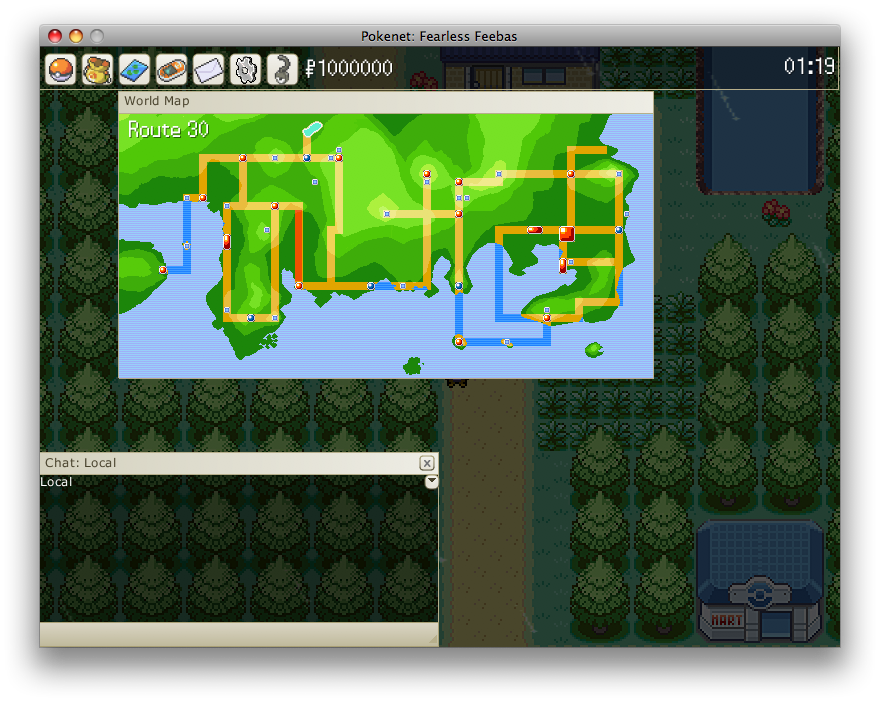Screen dimensions: 880x702
Task: Toggle the world map toolbar icon
Action: pos(135,69)
